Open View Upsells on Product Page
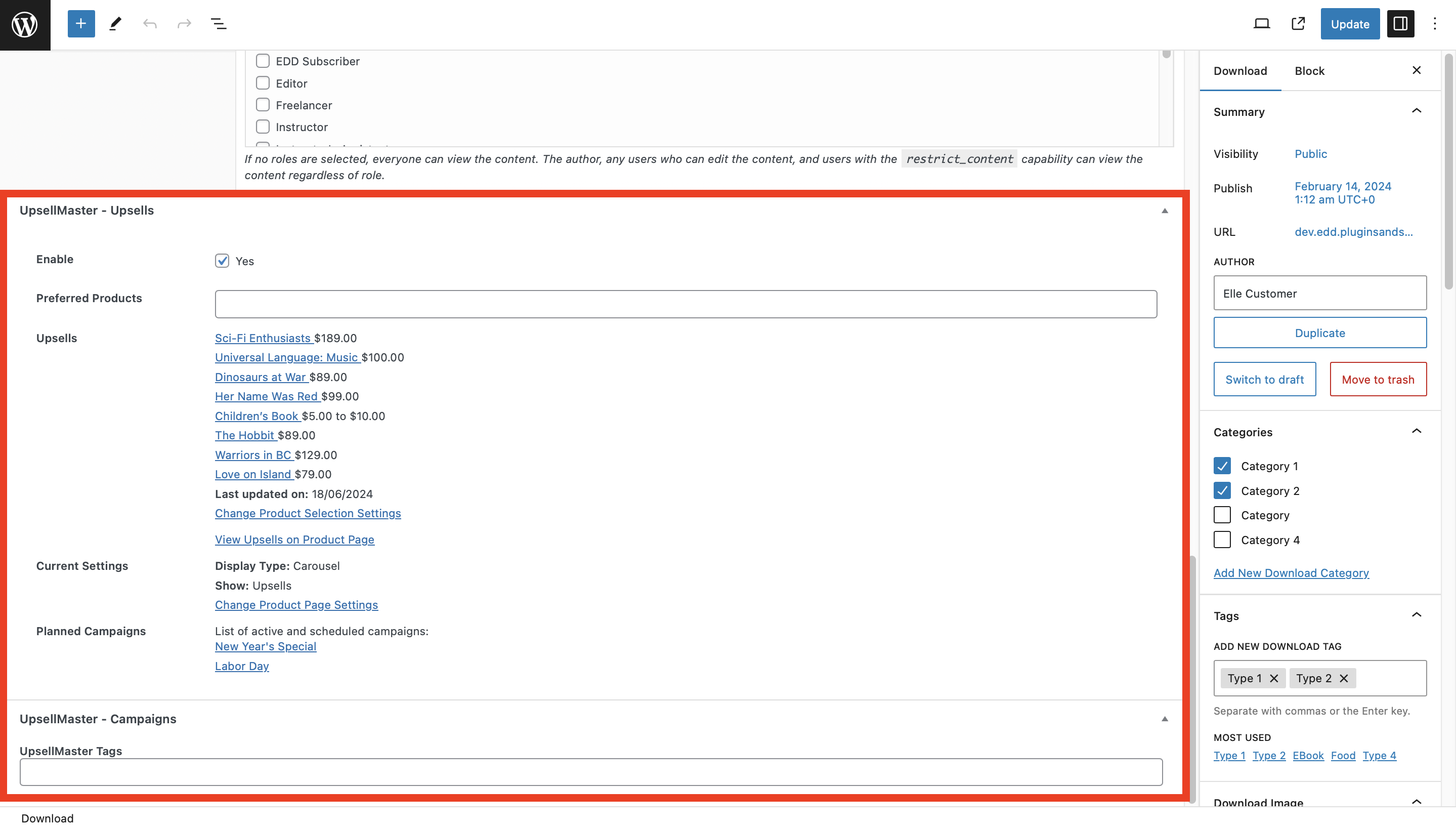Image resolution: width=1456 pixels, height=828 pixels. 294,539
